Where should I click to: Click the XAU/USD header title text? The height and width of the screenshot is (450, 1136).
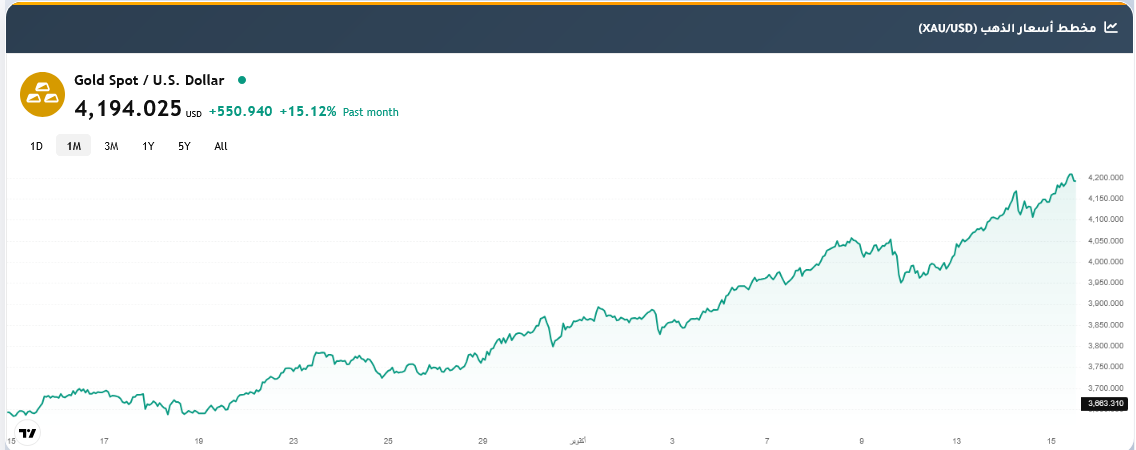(x=1007, y=27)
